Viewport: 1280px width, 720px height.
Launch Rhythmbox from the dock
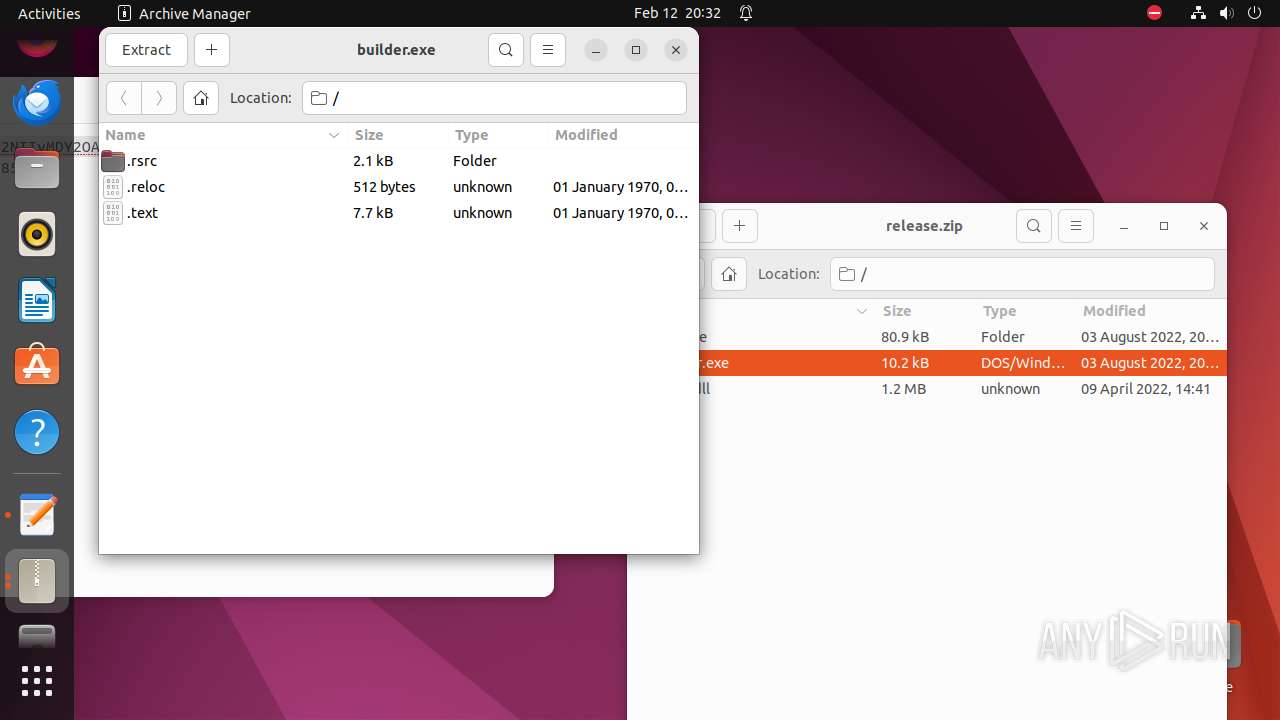[37, 234]
